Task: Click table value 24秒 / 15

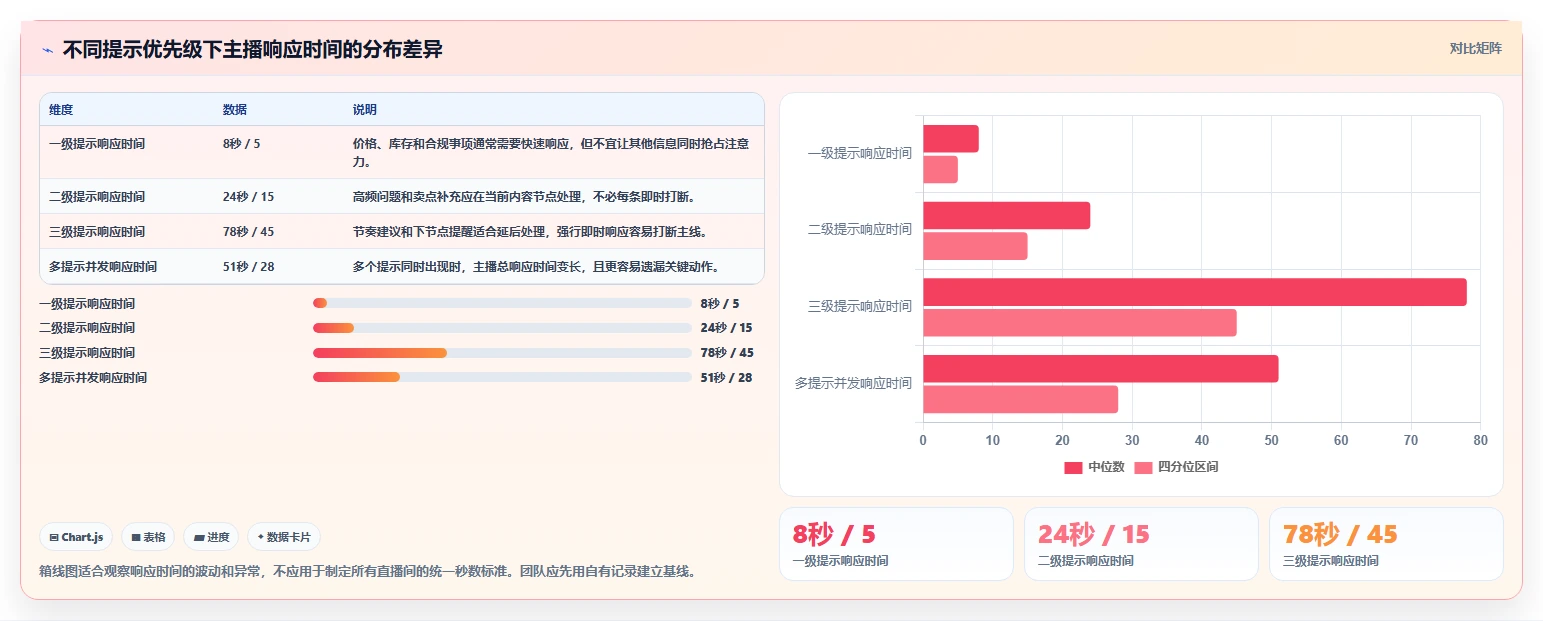Action: click(248, 196)
